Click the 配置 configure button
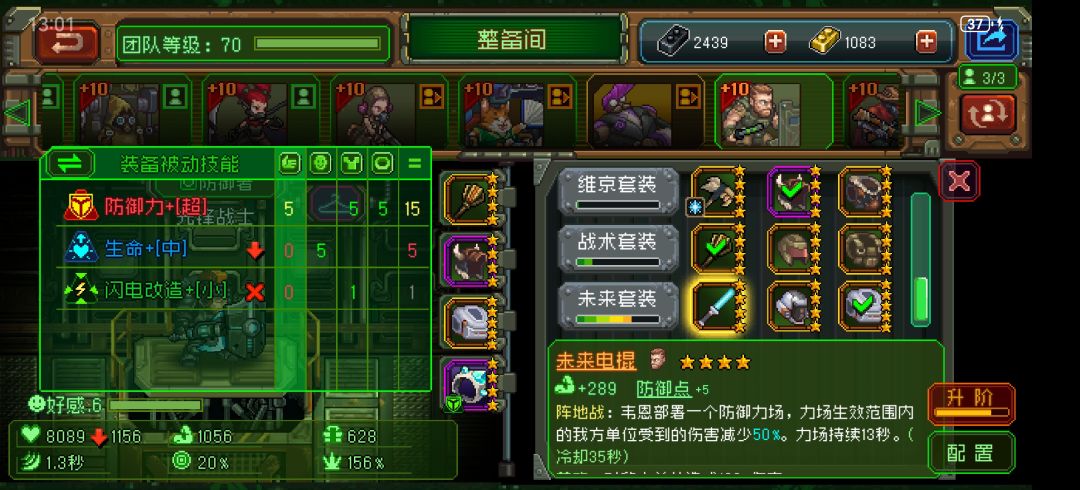 (x=971, y=452)
